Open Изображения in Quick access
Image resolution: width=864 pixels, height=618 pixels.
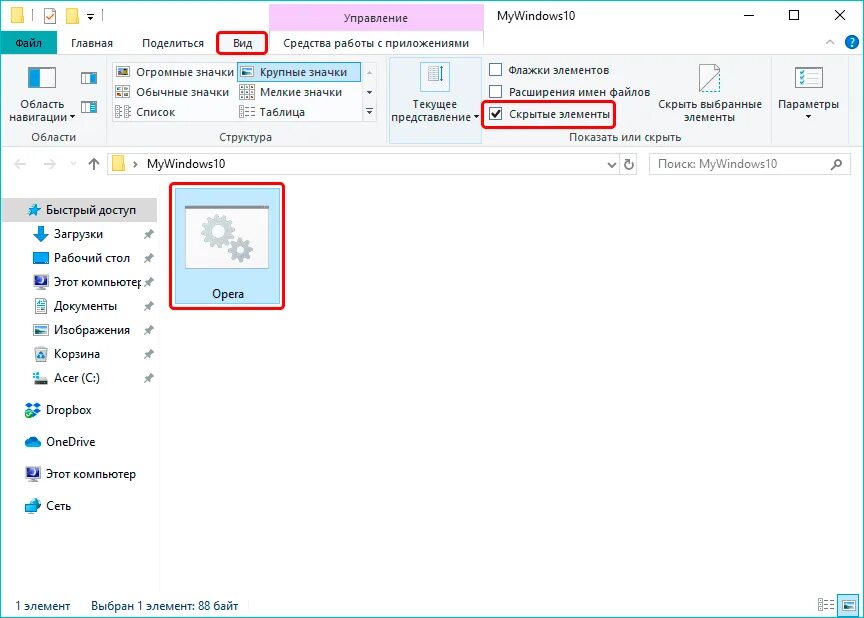pos(91,330)
